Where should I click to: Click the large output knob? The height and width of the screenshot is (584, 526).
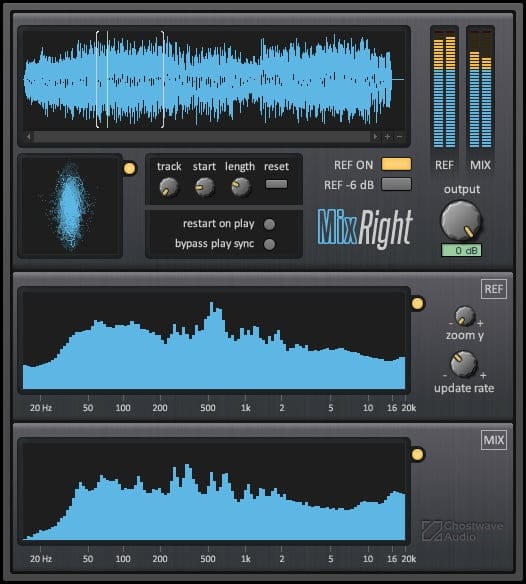[x=461, y=220]
